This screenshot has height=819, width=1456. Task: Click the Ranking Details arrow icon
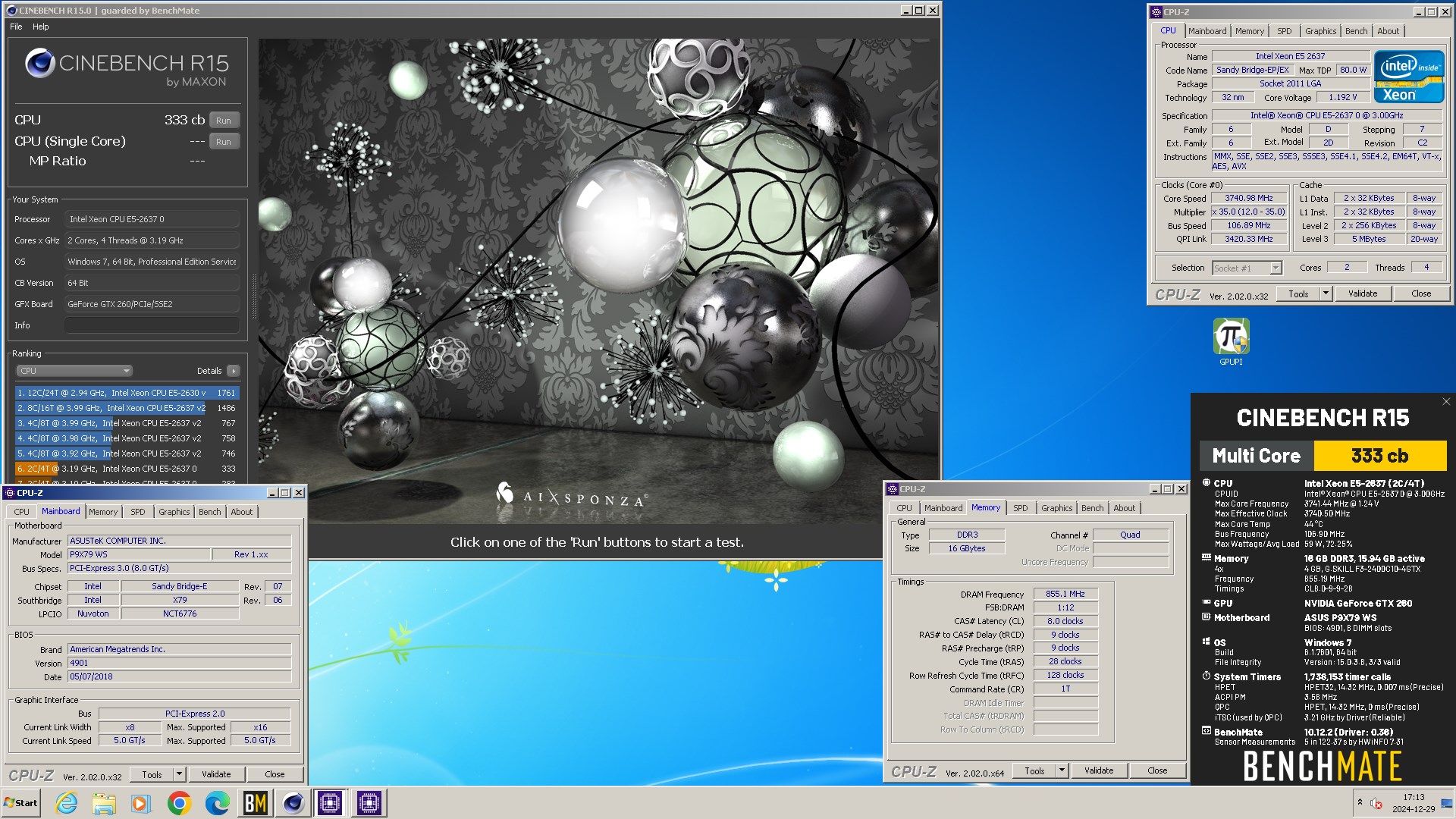[x=233, y=371]
